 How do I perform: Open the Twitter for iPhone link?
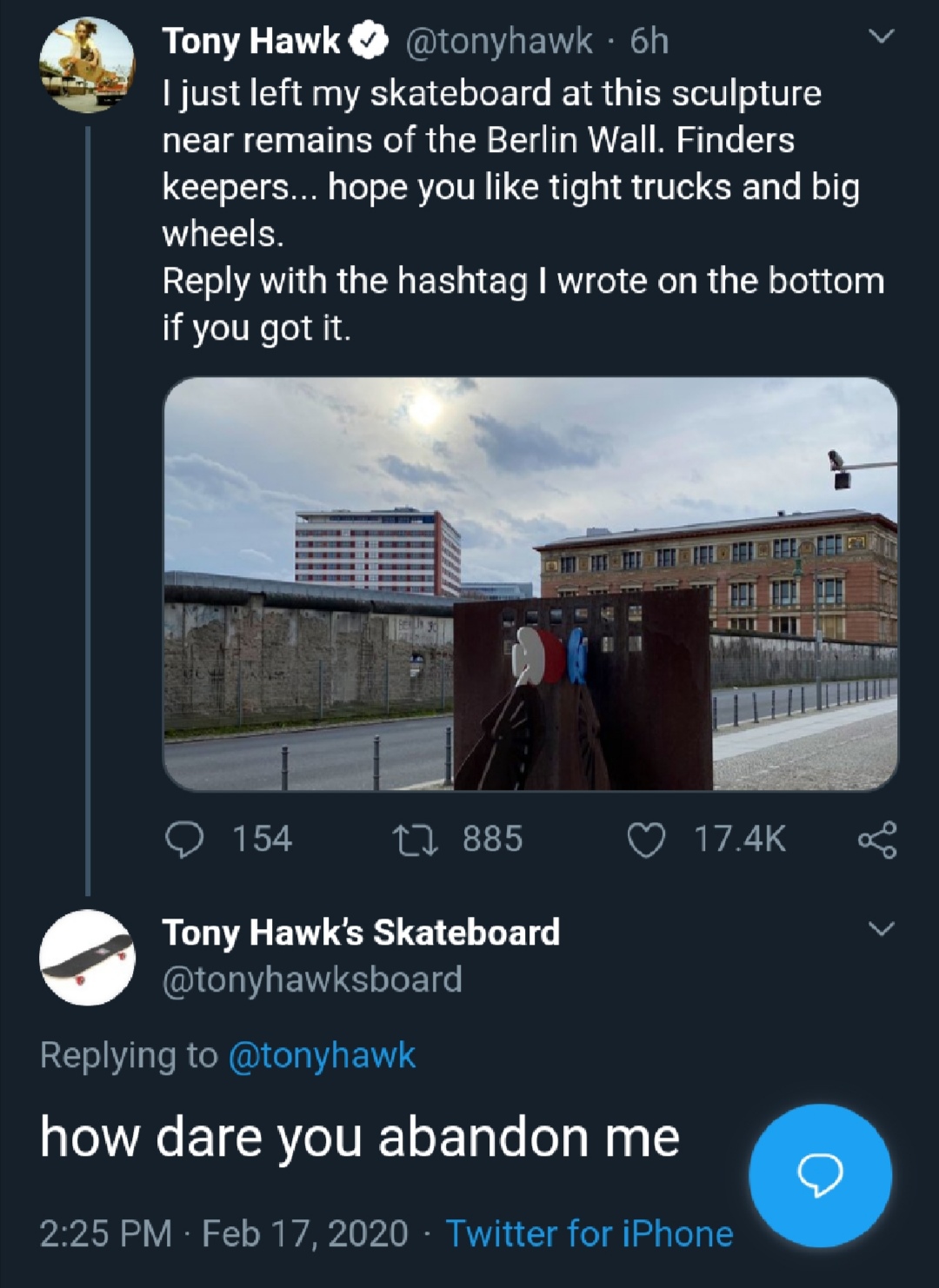click(589, 1234)
